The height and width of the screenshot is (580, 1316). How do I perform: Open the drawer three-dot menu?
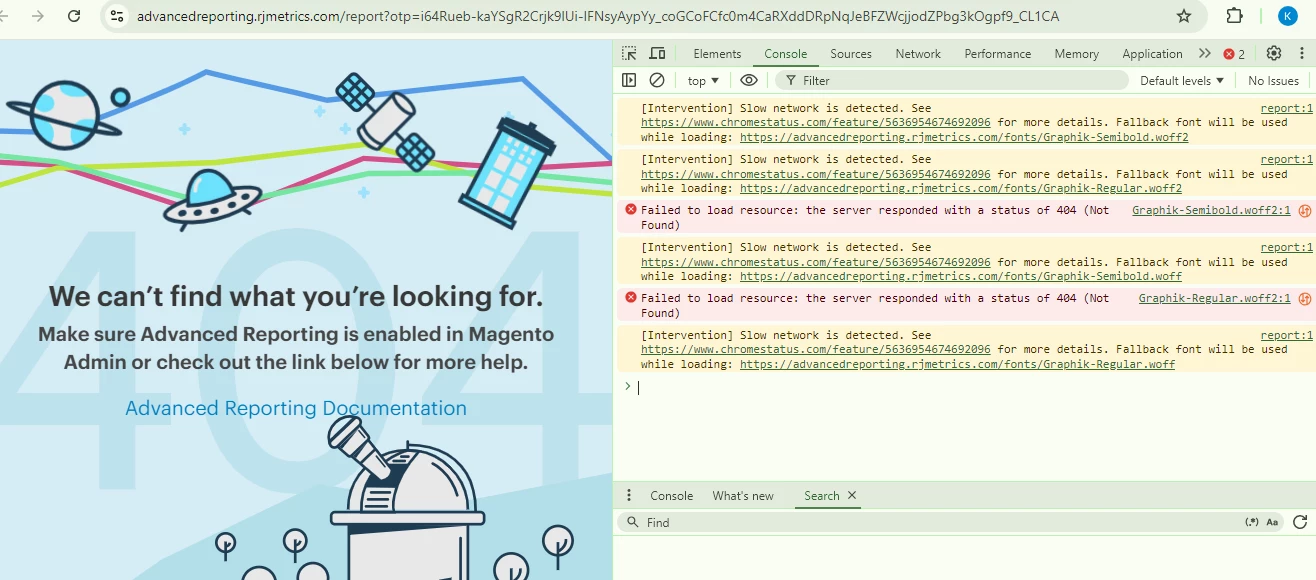[629, 495]
